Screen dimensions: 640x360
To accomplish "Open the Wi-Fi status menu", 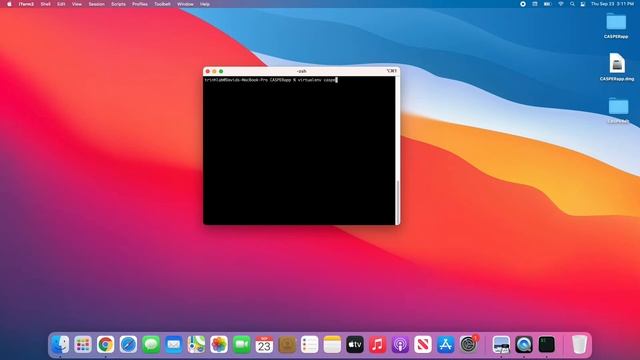I will (561, 4).
